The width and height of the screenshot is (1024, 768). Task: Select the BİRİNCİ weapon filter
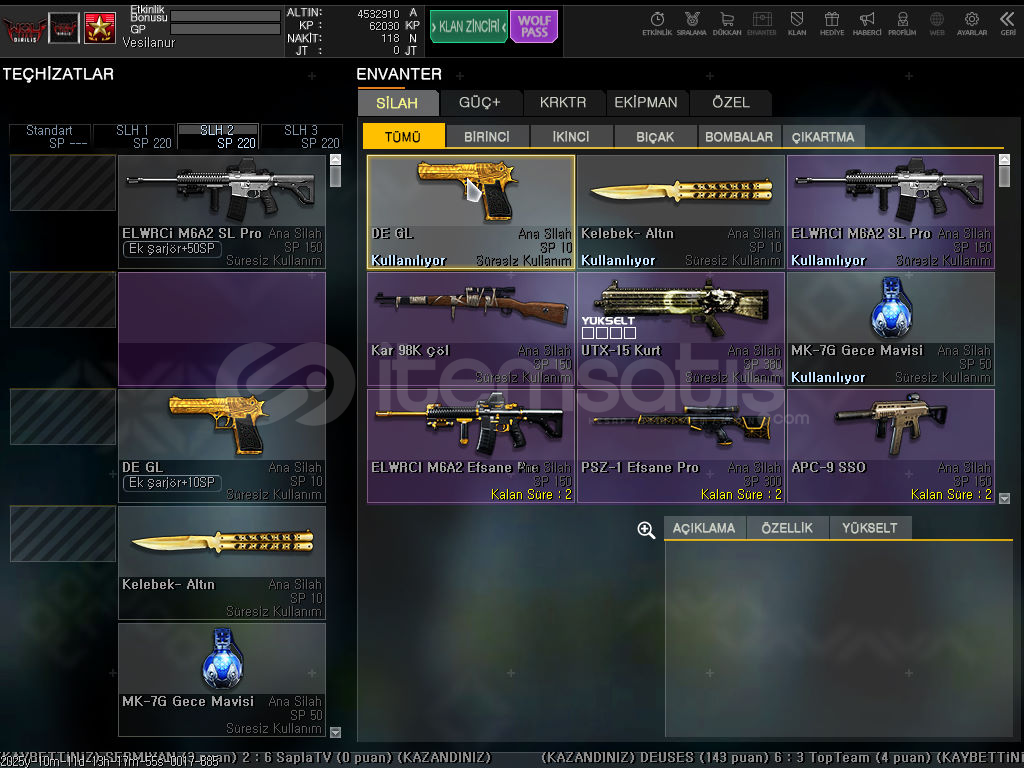pyautogui.click(x=487, y=136)
